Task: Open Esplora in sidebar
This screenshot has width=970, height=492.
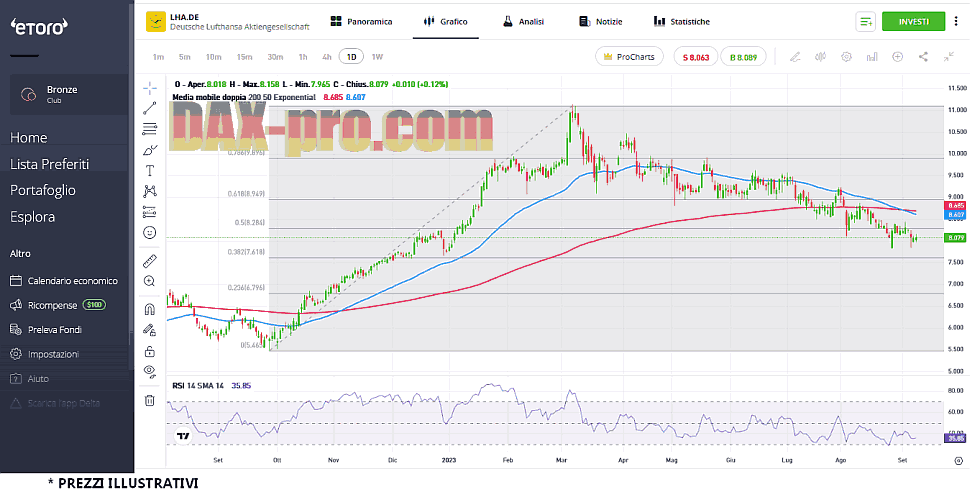Action: click(x=32, y=217)
